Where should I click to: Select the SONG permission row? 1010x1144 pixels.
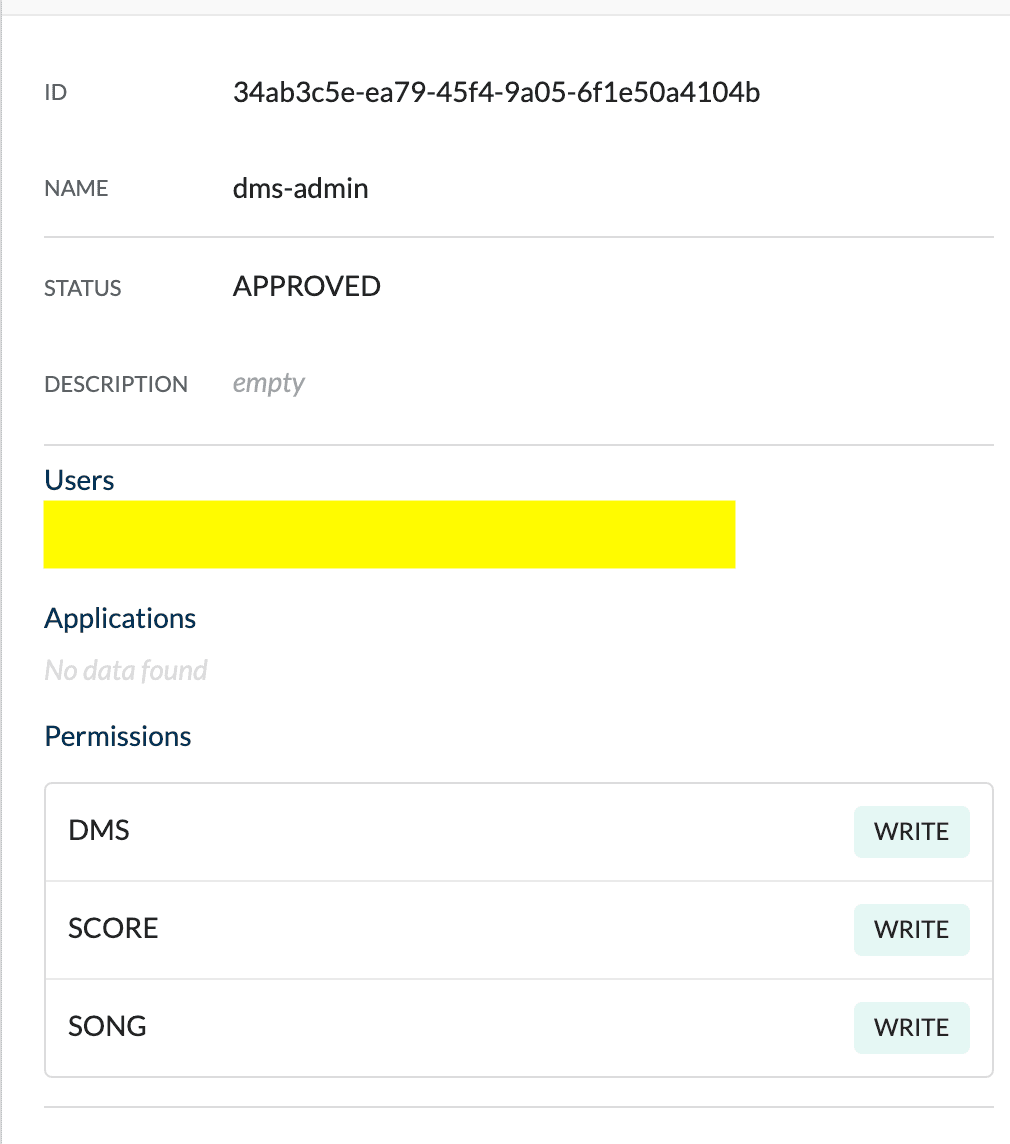coord(519,1027)
